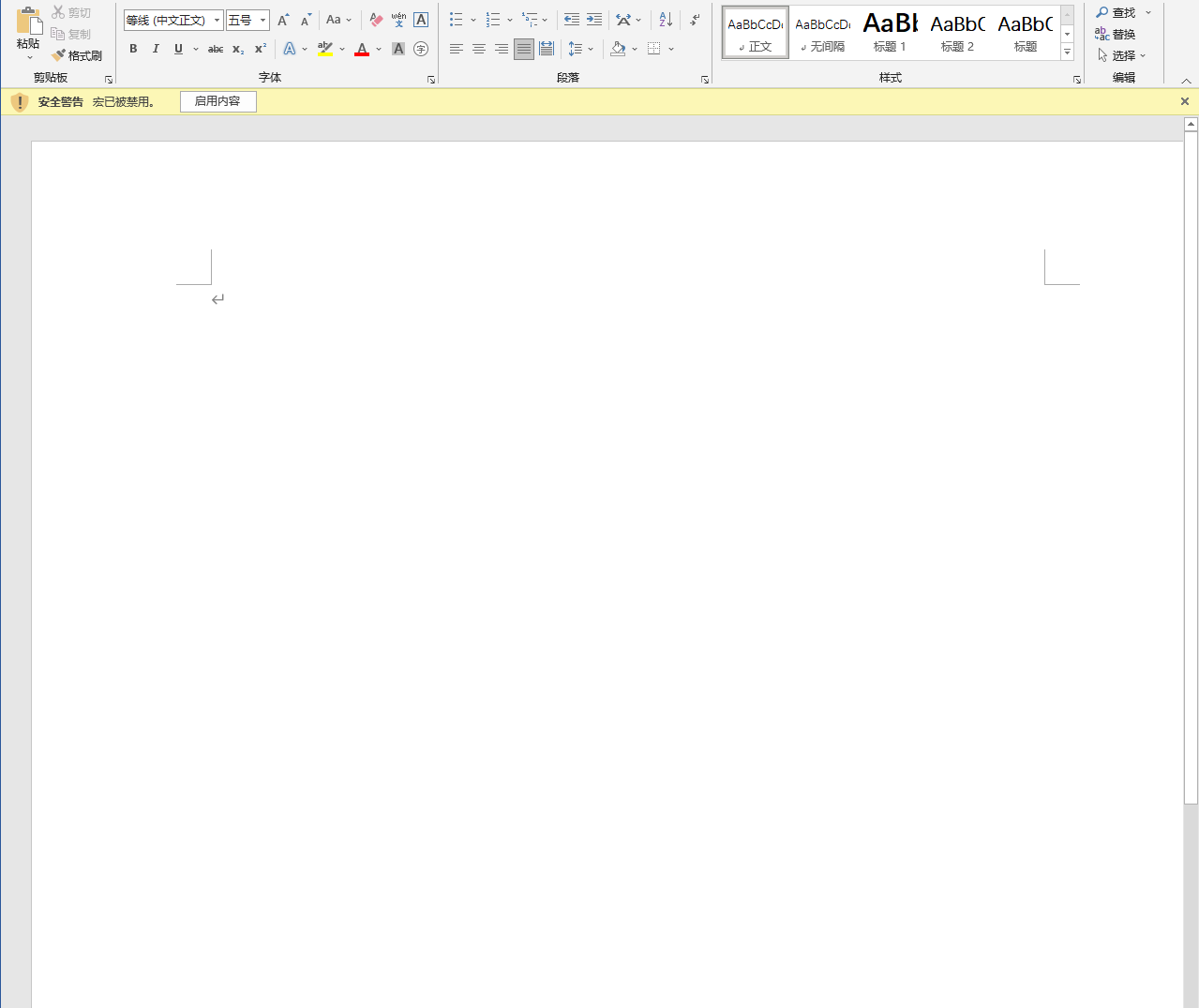Close the security warning bar
This screenshot has height=1008, width=1199.
[1185, 101]
